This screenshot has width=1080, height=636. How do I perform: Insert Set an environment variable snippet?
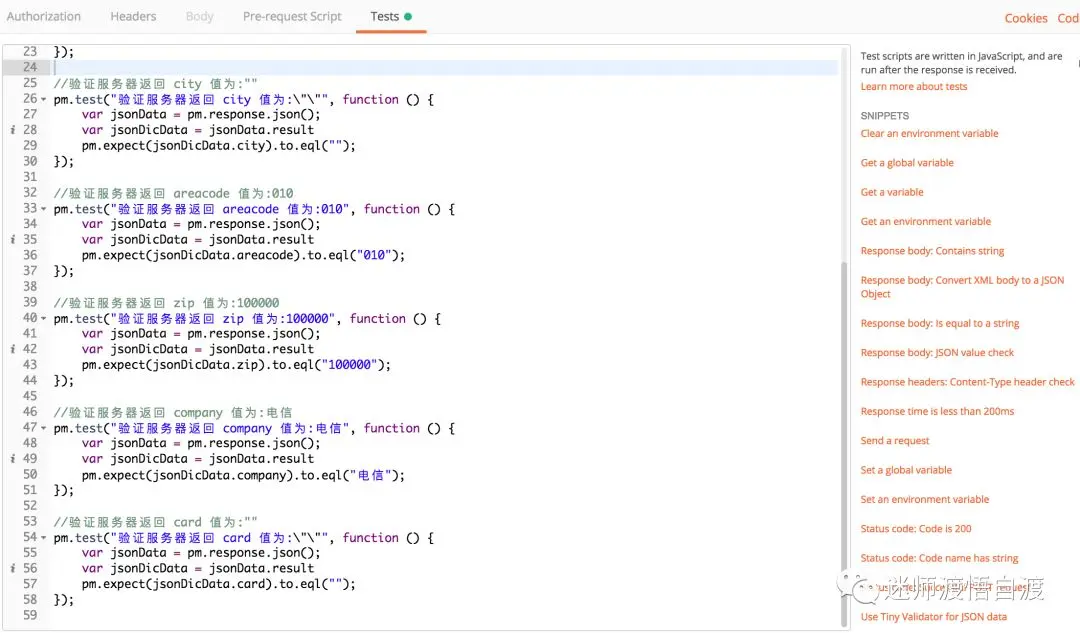(x=924, y=500)
